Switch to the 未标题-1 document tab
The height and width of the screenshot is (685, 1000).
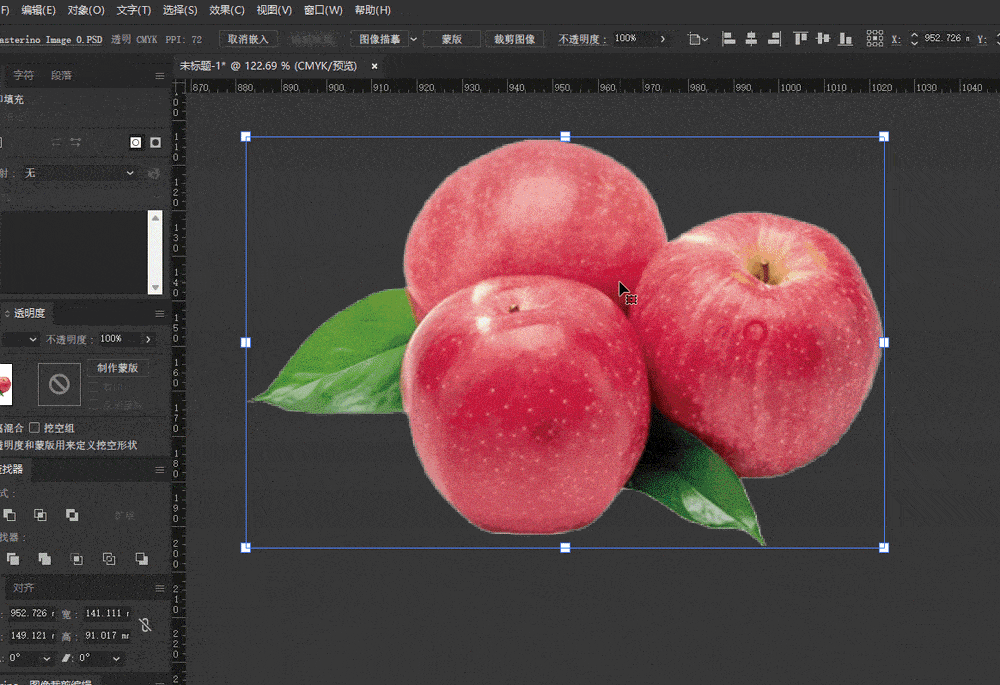pyautogui.click(x=268, y=66)
